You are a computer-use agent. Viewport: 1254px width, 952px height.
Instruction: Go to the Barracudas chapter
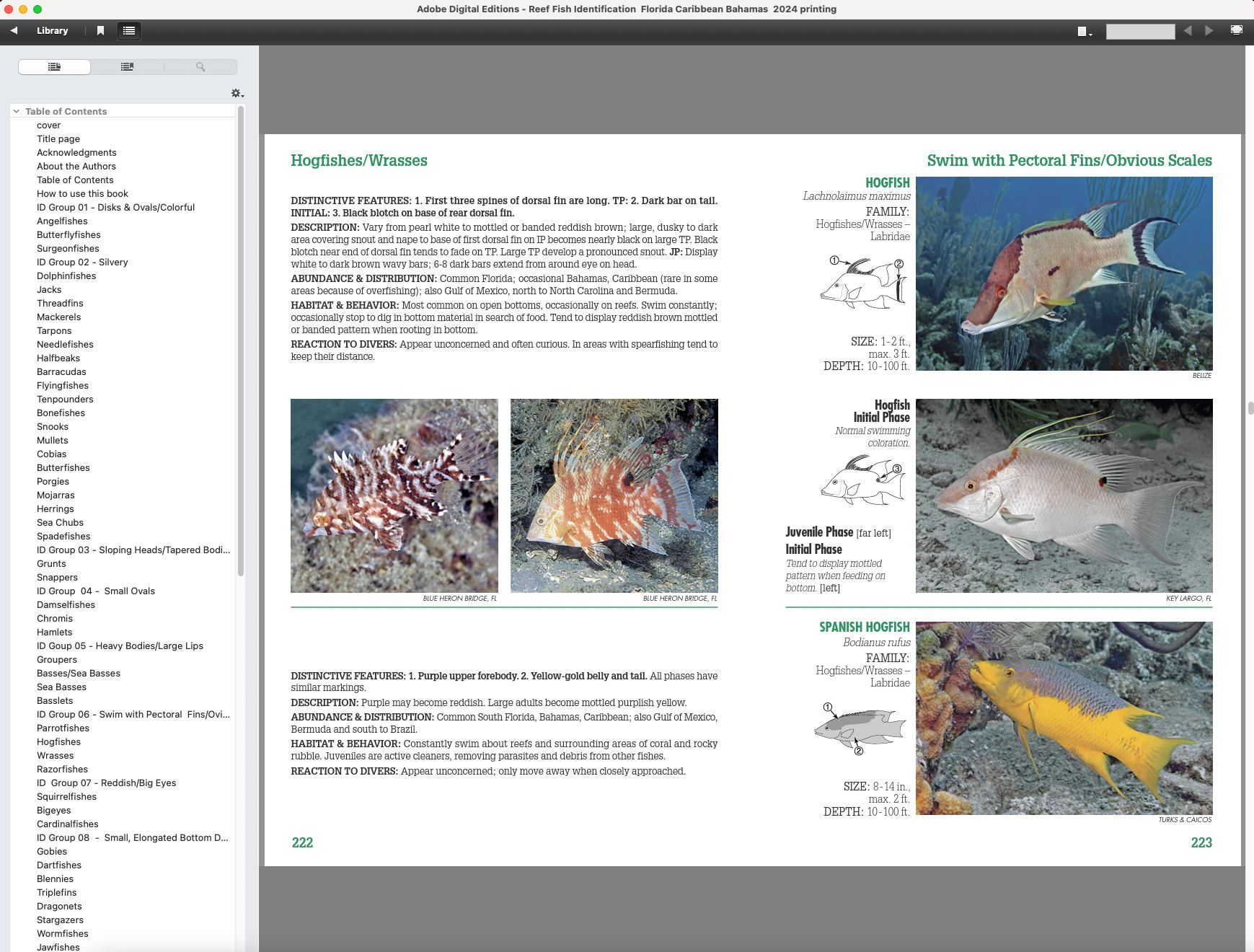pyautogui.click(x=61, y=371)
